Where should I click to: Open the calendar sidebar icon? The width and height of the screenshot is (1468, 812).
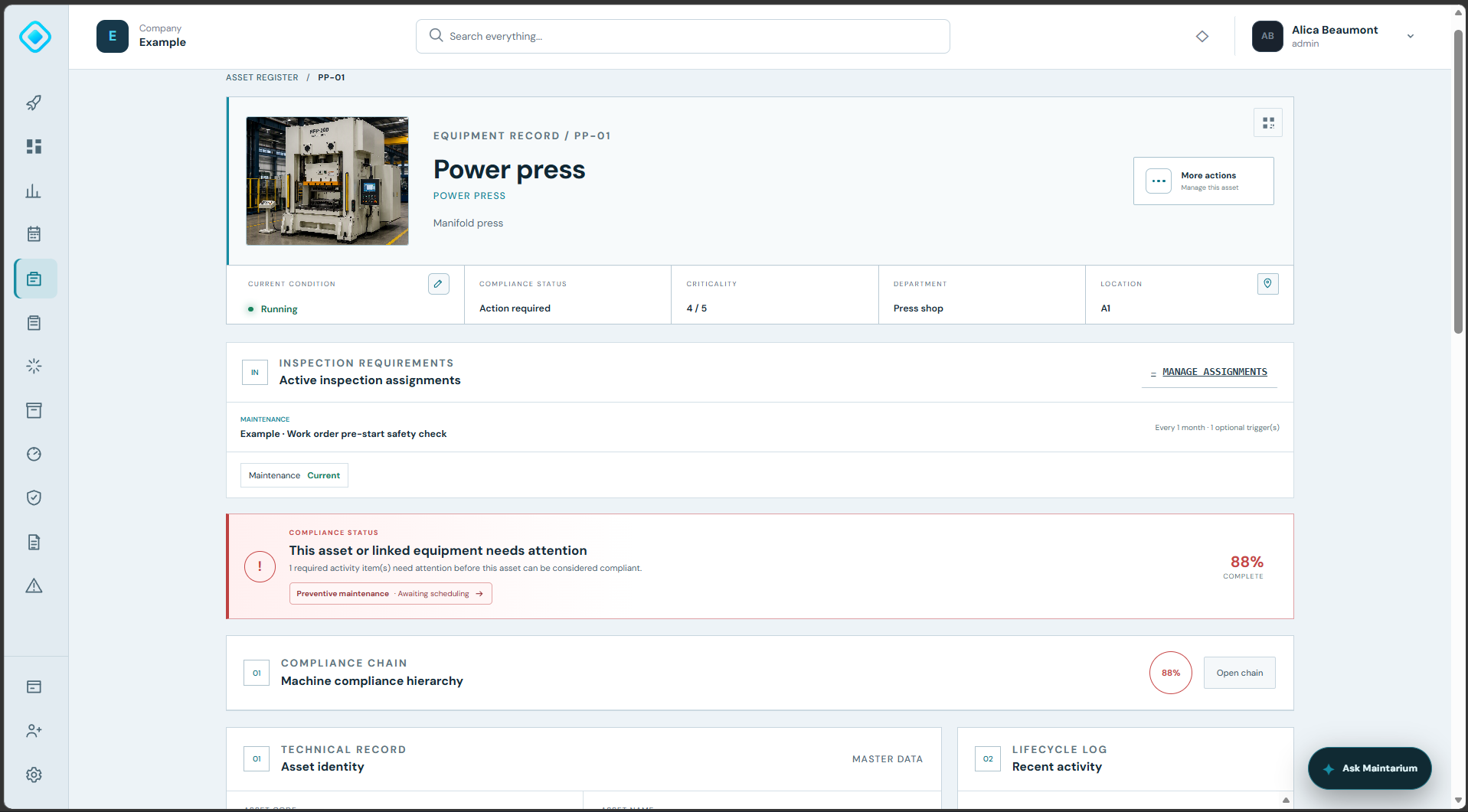[34, 234]
